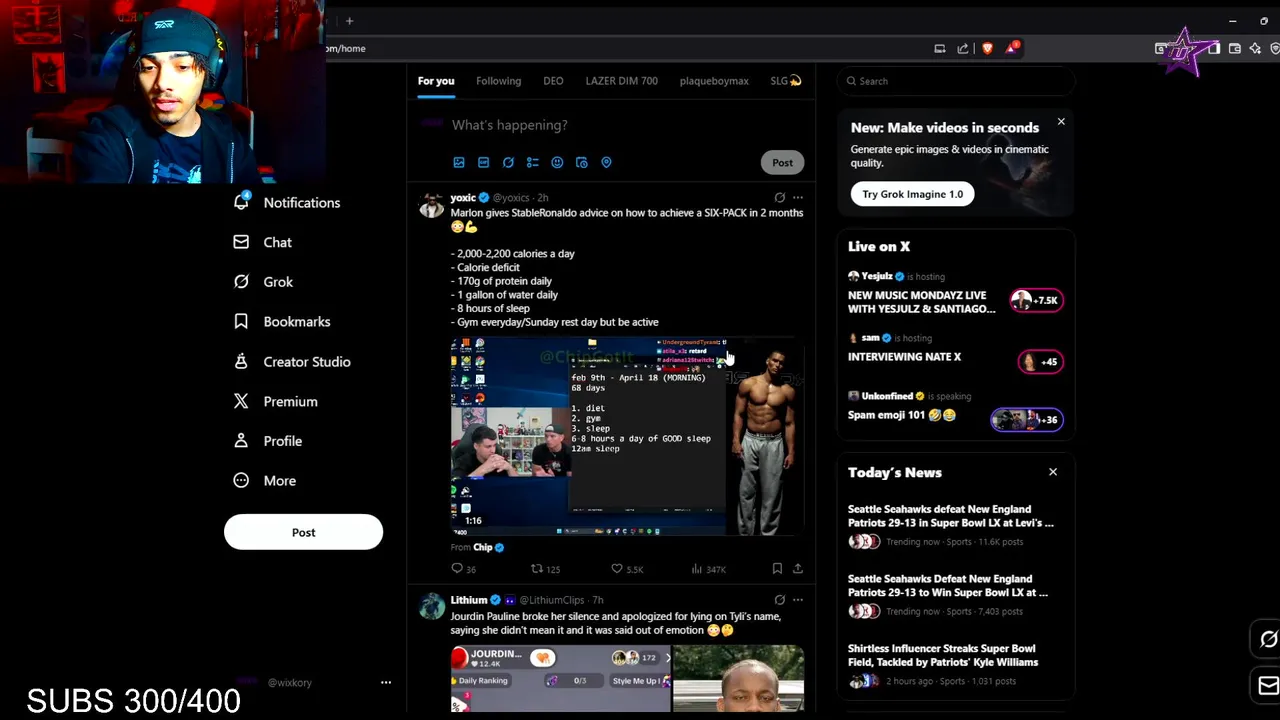Open Shirtless Influencer Streaks Super Bowl news
Viewport: 1280px width, 720px height.
point(955,664)
